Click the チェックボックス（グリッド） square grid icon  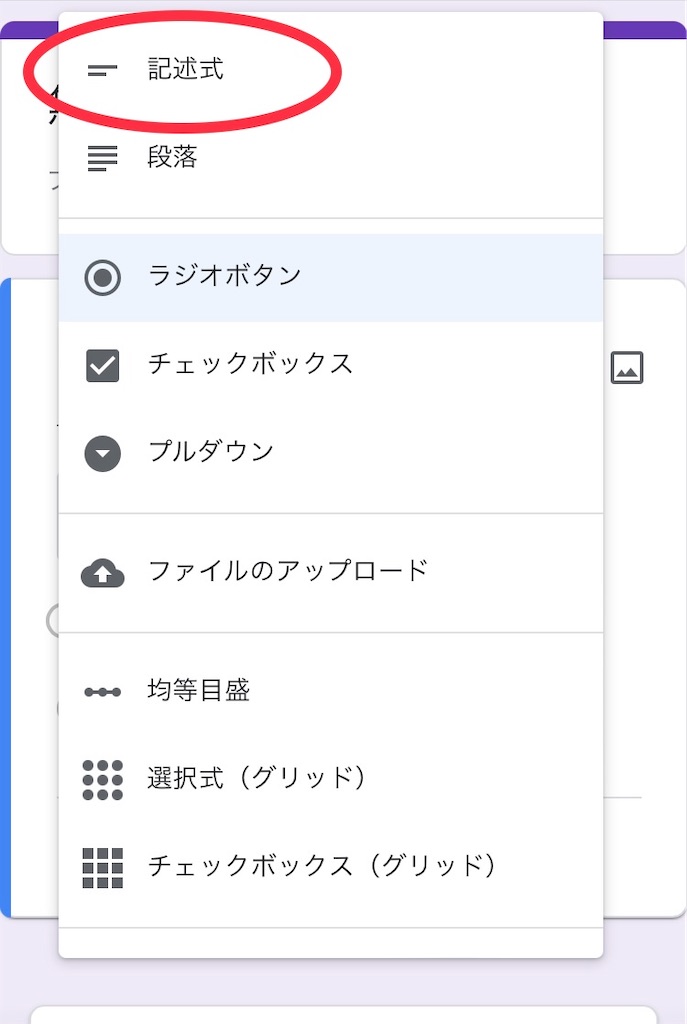(x=101, y=864)
